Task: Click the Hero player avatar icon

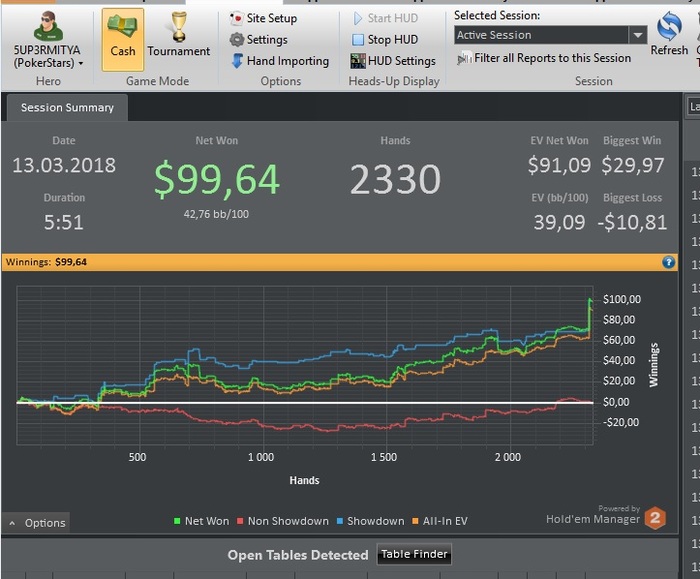Action: (48, 25)
